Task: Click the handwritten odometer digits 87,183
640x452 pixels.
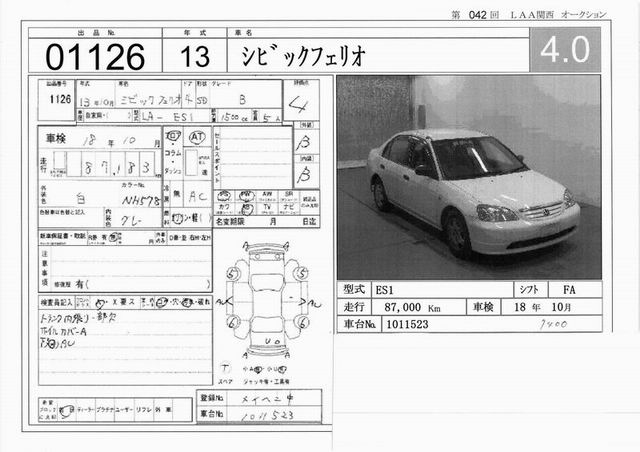Action: click(x=117, y=166)
